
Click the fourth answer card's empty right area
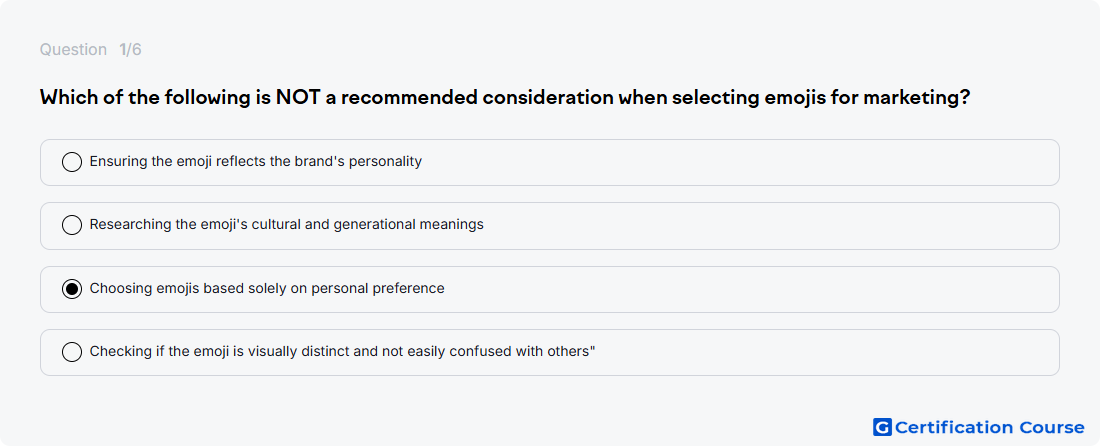pos(828,351)
